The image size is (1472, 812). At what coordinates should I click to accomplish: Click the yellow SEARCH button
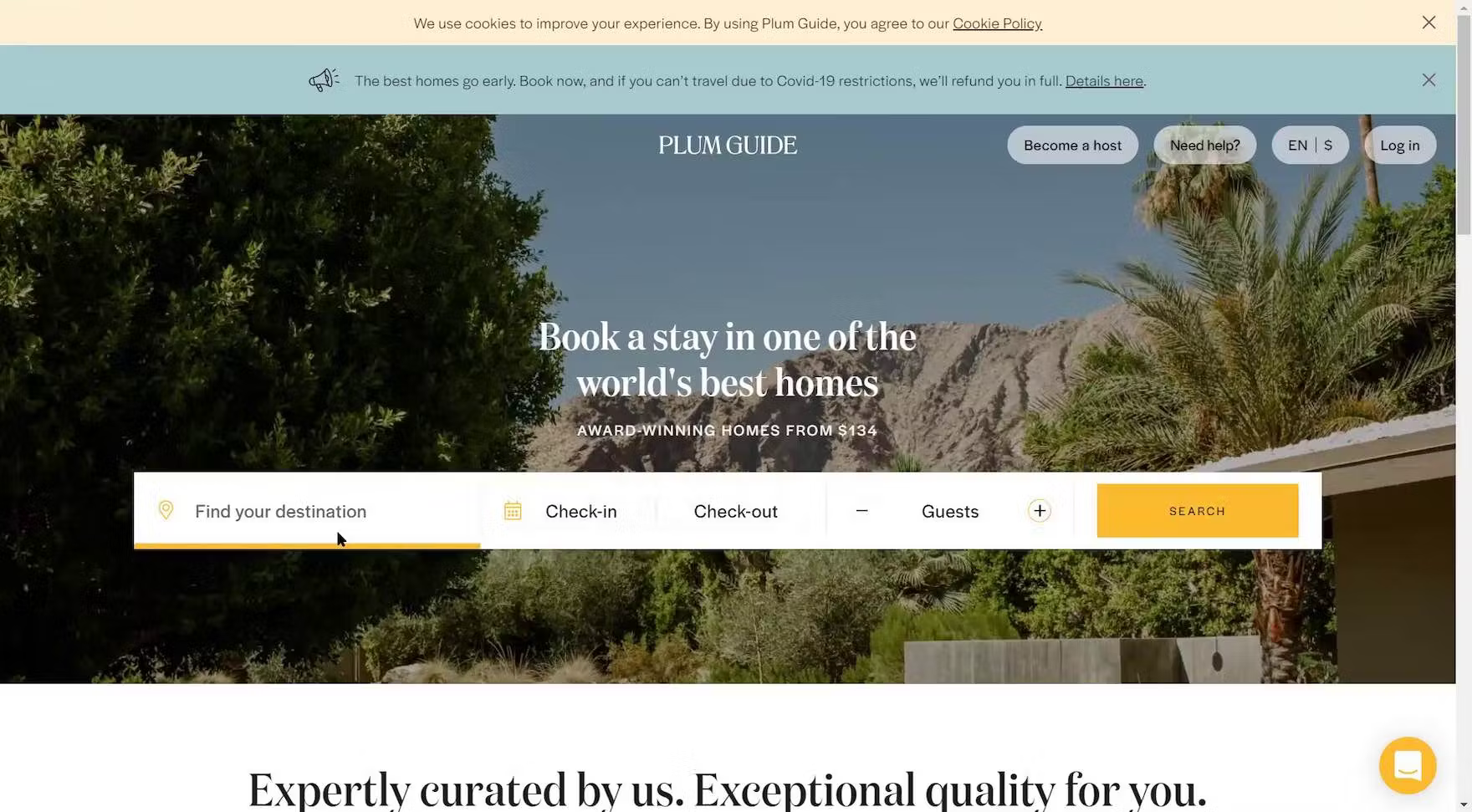(x=1197, y=511)
